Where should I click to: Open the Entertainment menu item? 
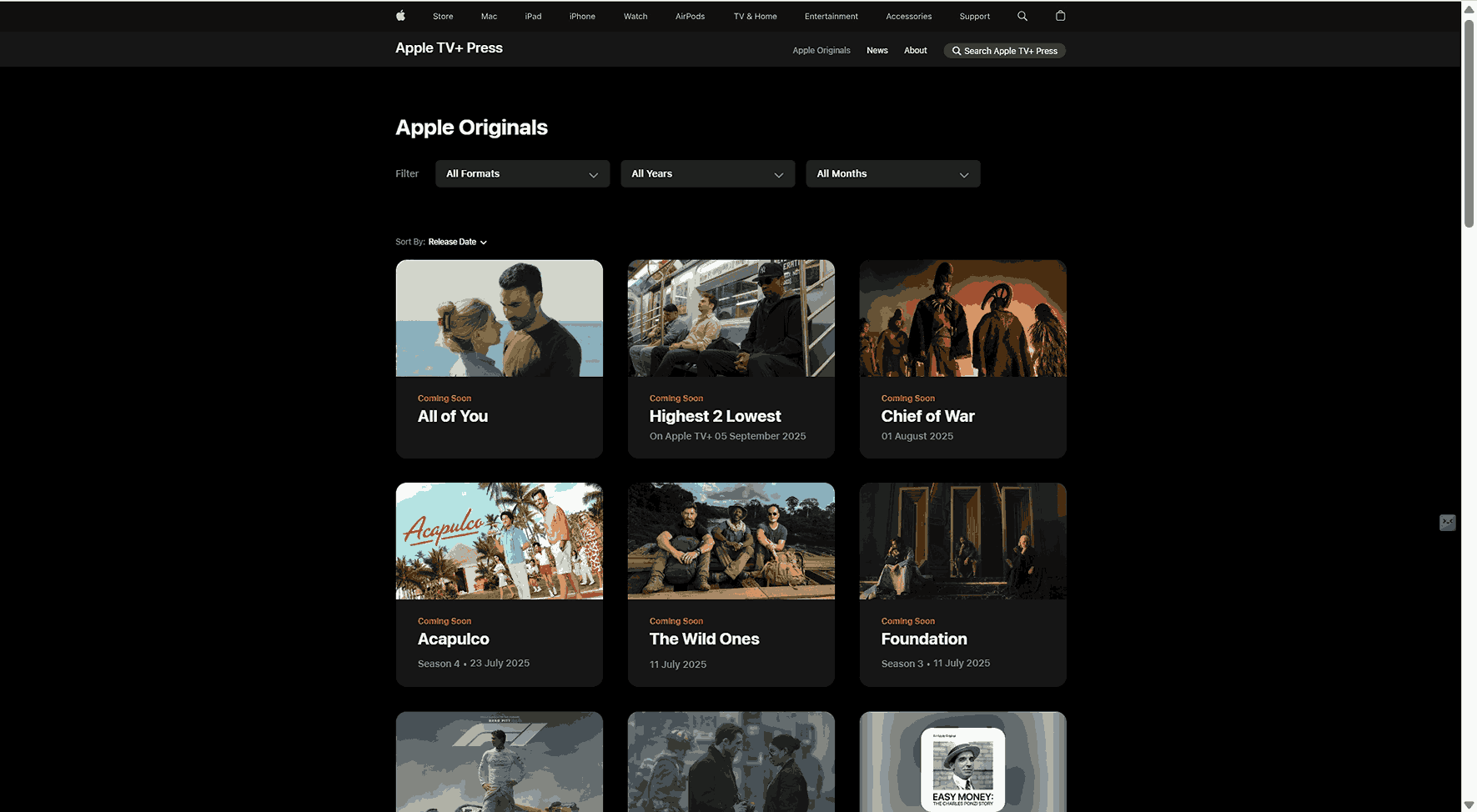pyautogui.click(x=831, y=16)
